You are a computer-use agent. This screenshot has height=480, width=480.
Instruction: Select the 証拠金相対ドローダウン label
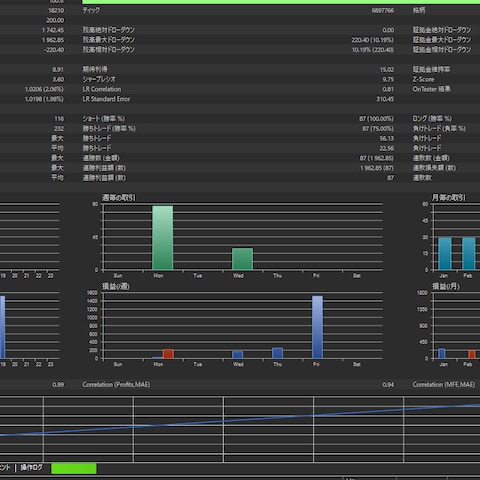(x=442, y=50)
